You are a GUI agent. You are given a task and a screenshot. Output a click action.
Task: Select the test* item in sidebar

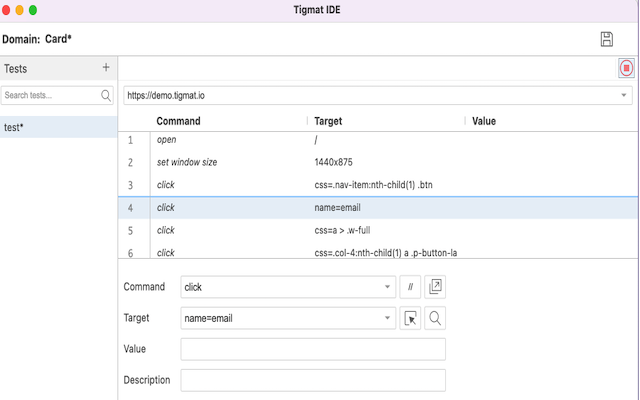click(58, 128)
